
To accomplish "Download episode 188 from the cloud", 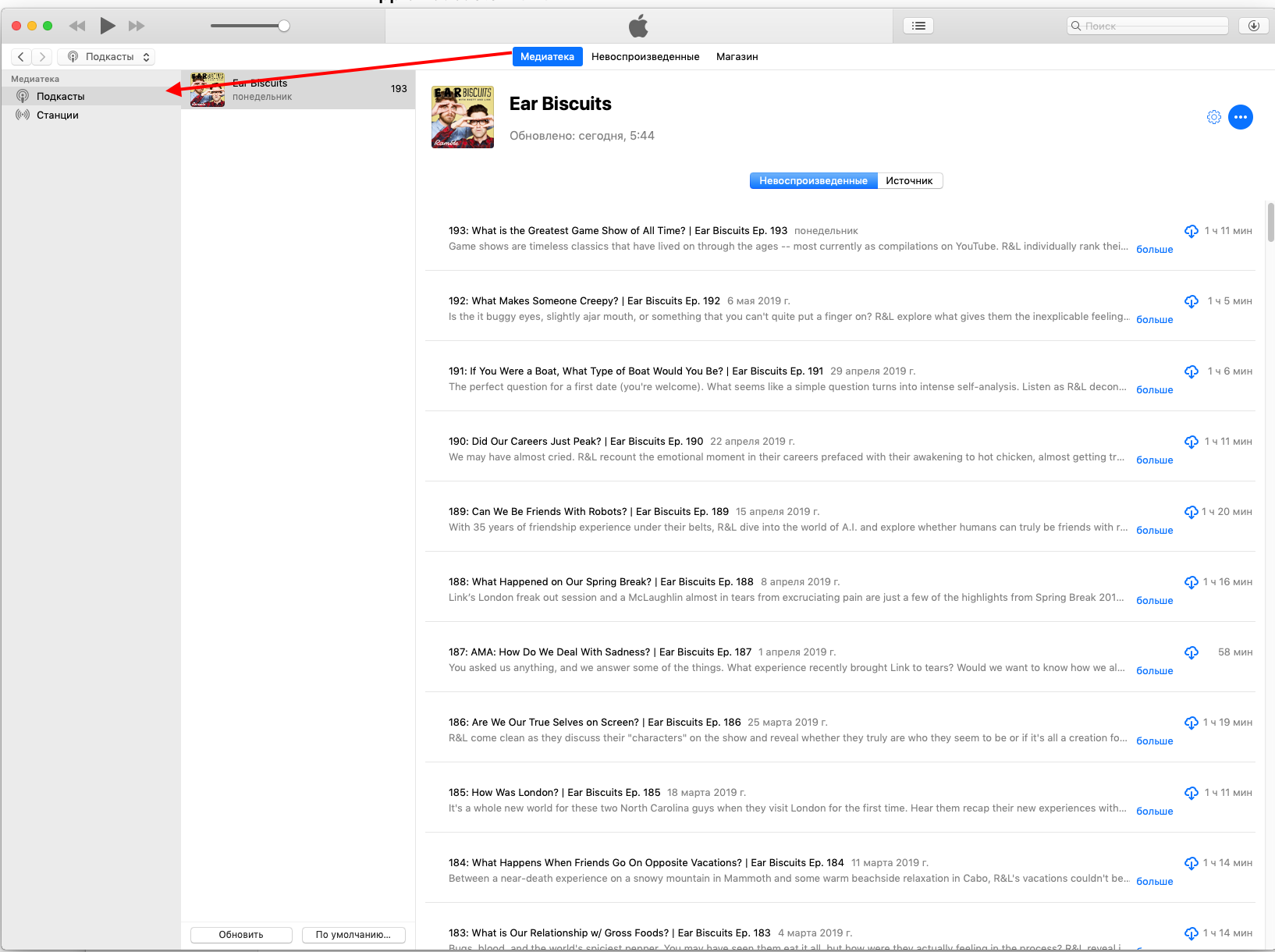I will click(1192, 582).
